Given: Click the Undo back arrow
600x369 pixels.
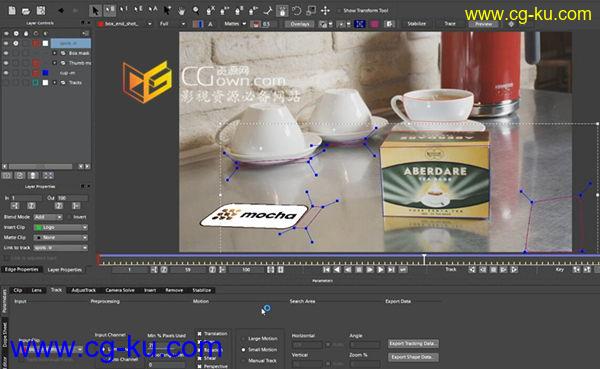Looking at the screenshot, I should coord(61,11).
